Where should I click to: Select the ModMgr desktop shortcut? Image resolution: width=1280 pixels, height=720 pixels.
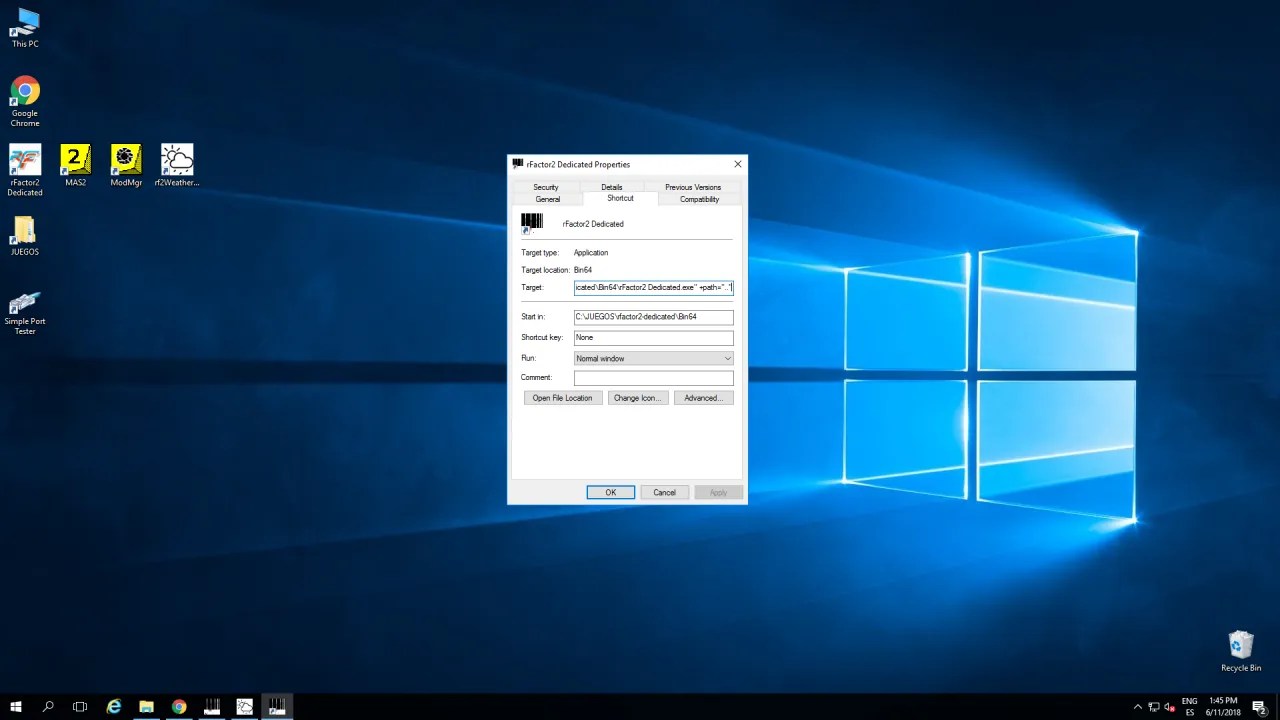click(126, 166)
